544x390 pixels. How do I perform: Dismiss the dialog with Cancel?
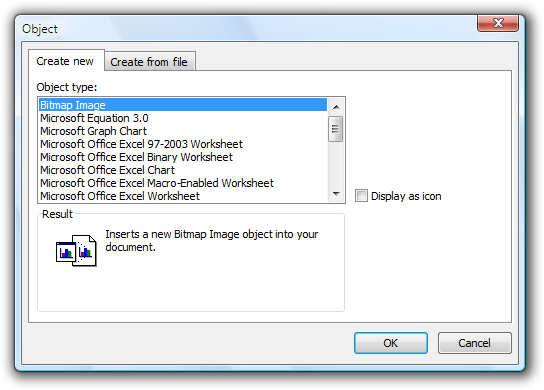pyautogui.click(x=474, y=343)
